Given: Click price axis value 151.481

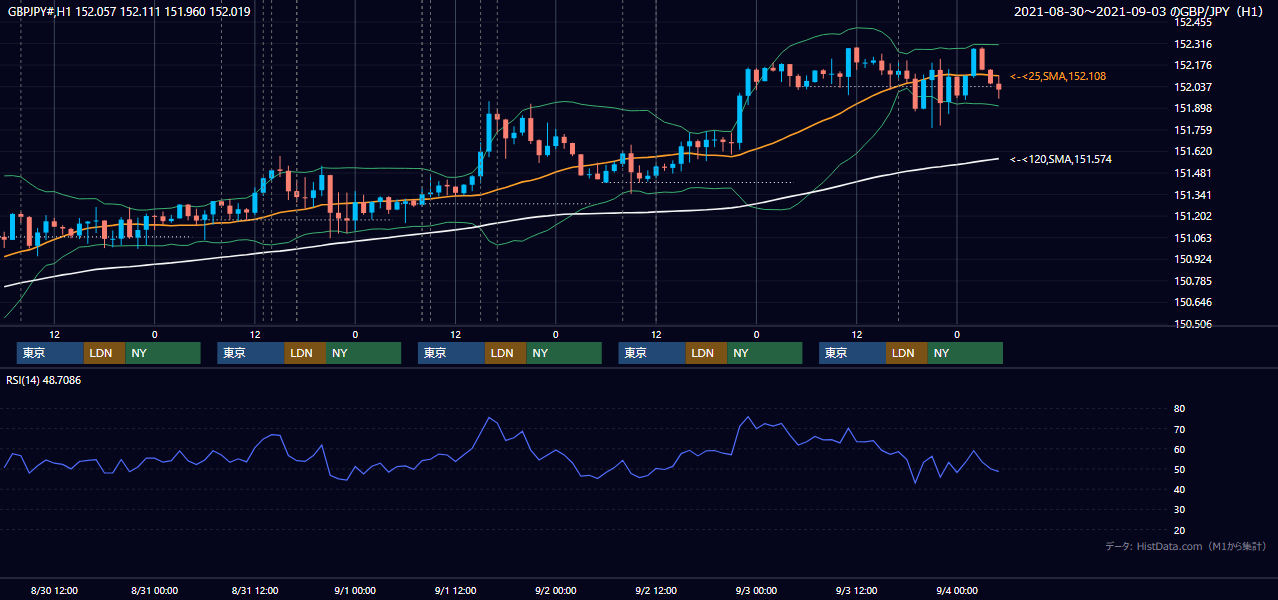Looking at the screenshot, I should point(1192,173).
